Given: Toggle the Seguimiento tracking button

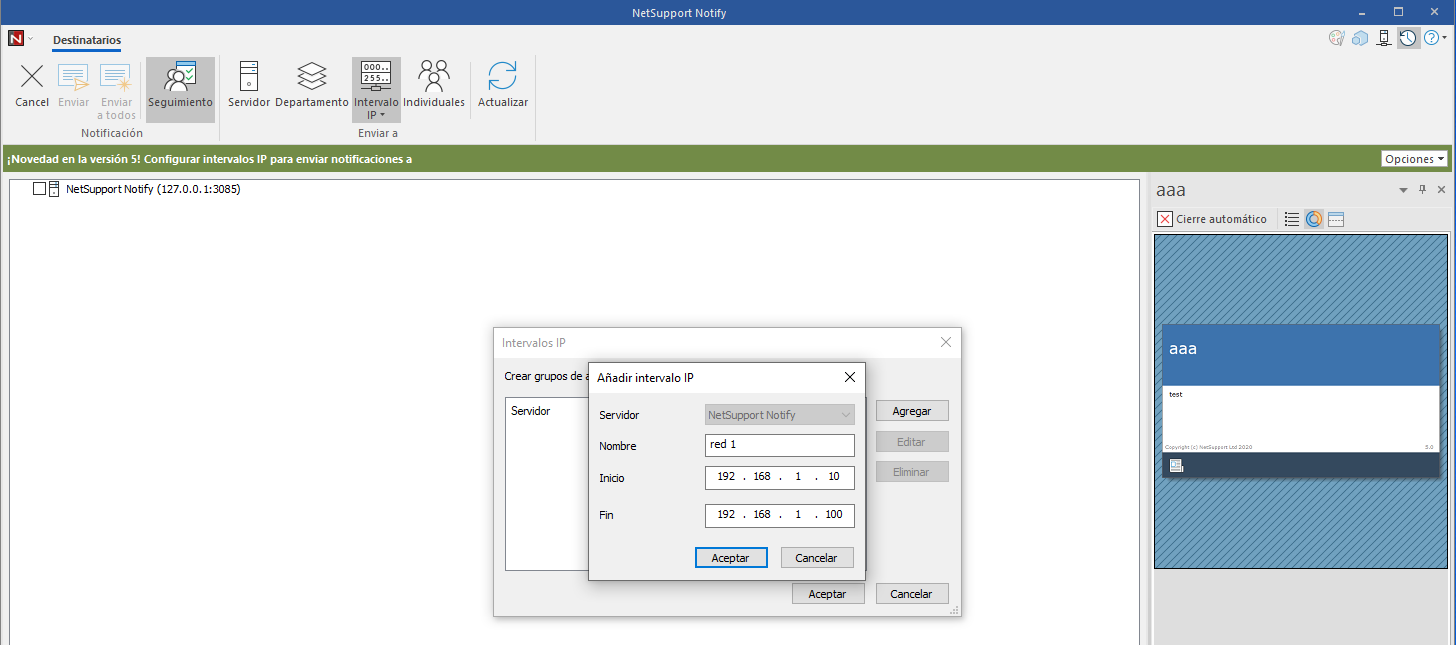Looking at the screenshot, I should 180,90.
